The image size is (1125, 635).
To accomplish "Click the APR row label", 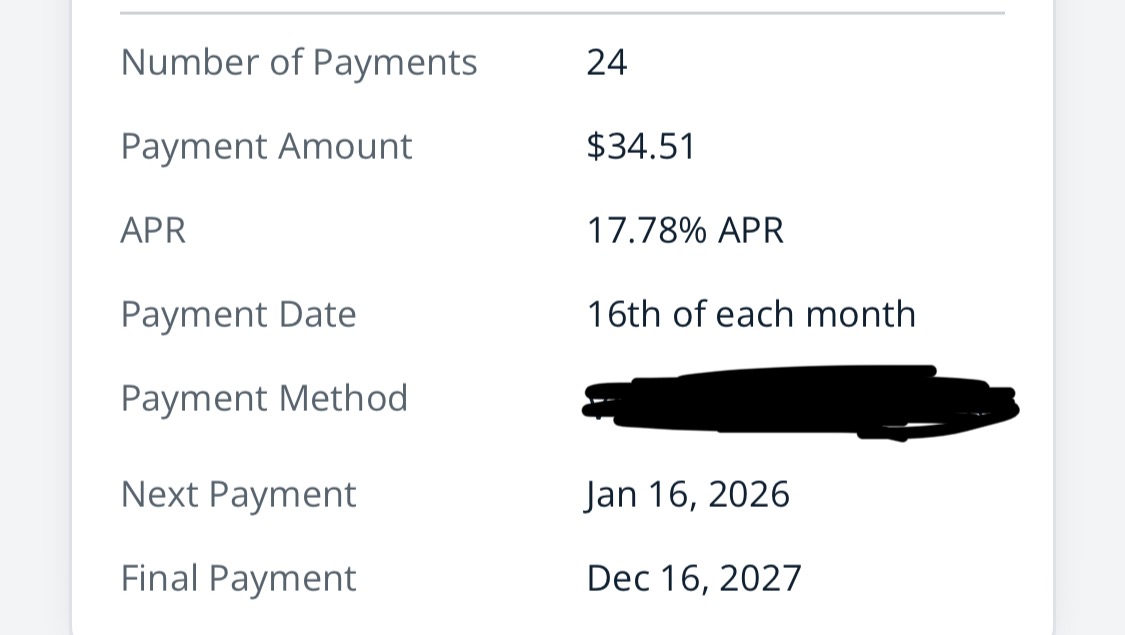I will point(153,231).
